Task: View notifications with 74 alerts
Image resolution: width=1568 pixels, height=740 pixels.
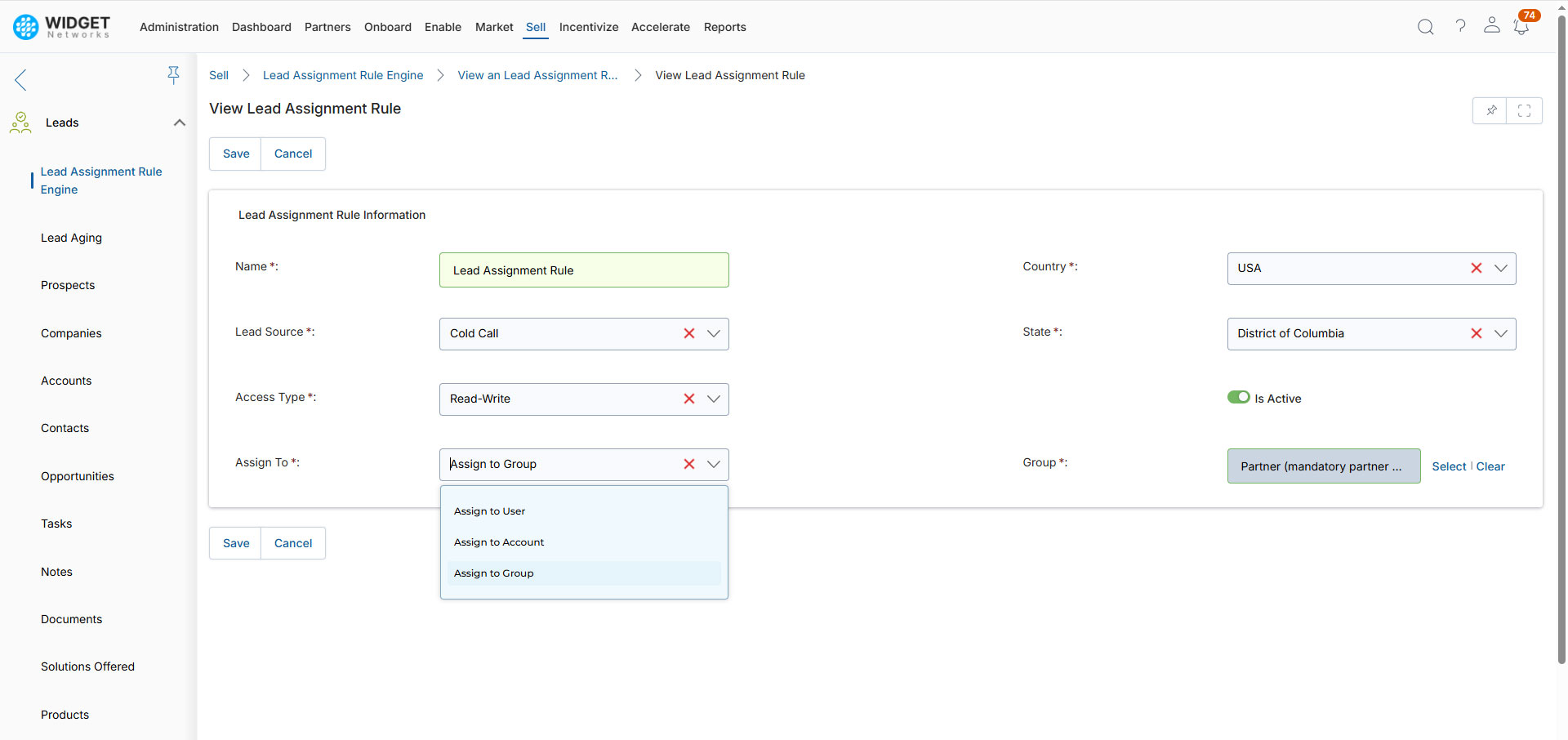Action: coord(1521,27)
